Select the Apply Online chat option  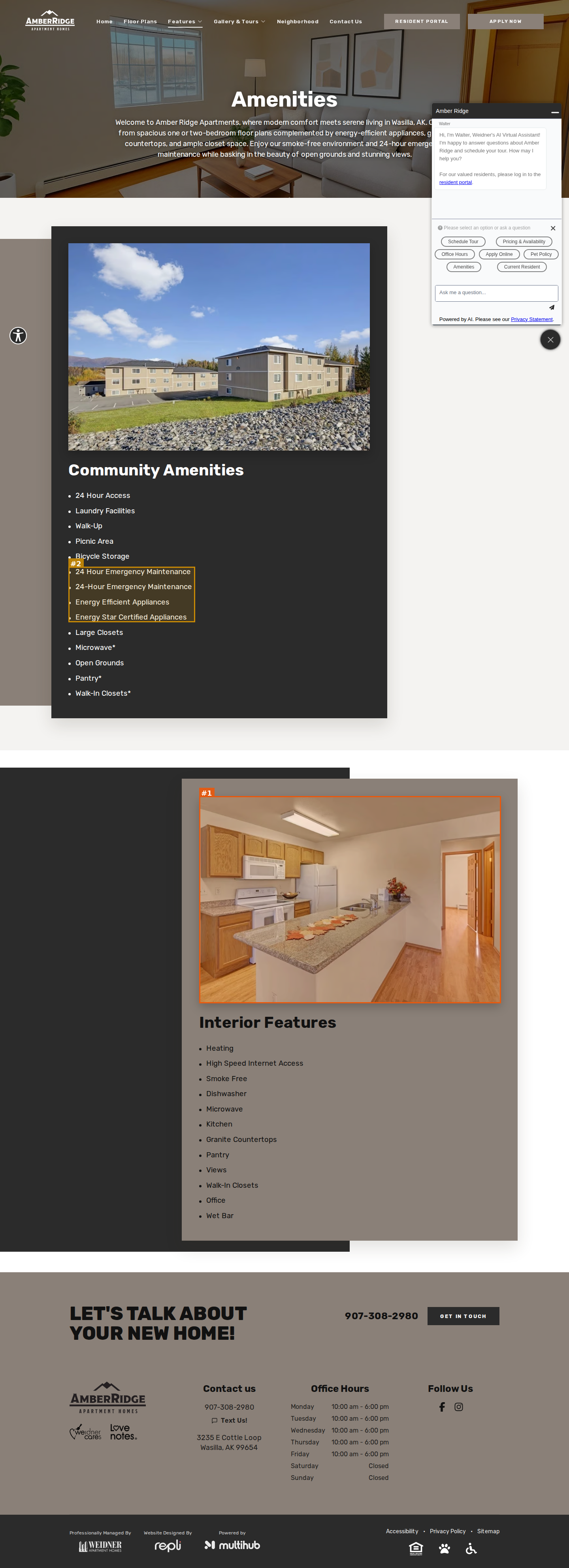coord(499,254)
